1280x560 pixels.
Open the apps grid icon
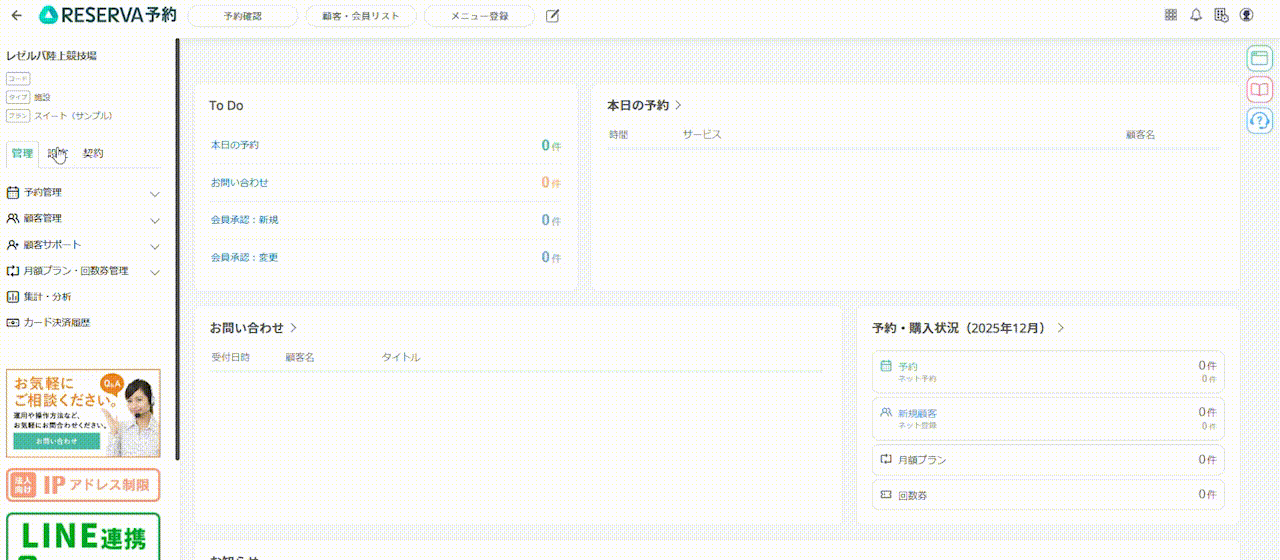point(1171,15)
